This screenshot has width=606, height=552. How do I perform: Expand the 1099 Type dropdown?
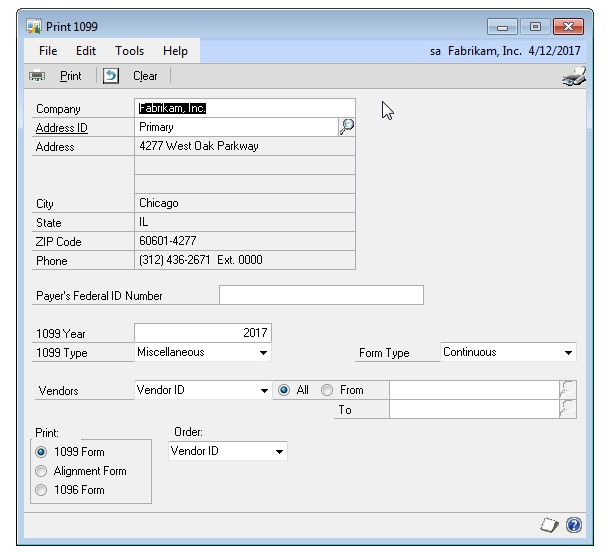pyautogui.click(x=263, y=353)
